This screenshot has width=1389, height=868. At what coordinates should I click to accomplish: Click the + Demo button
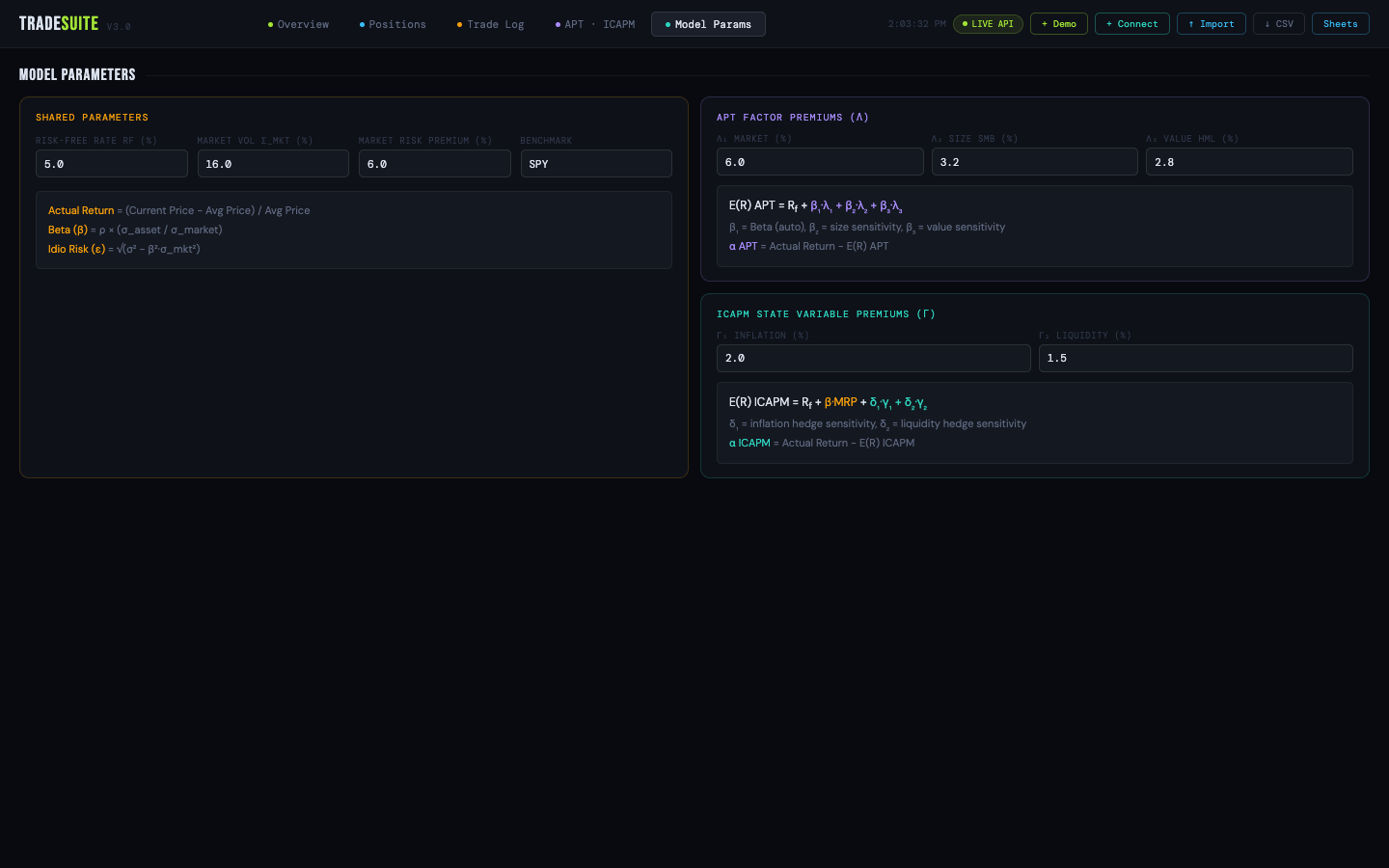[x=1059, y=24]
